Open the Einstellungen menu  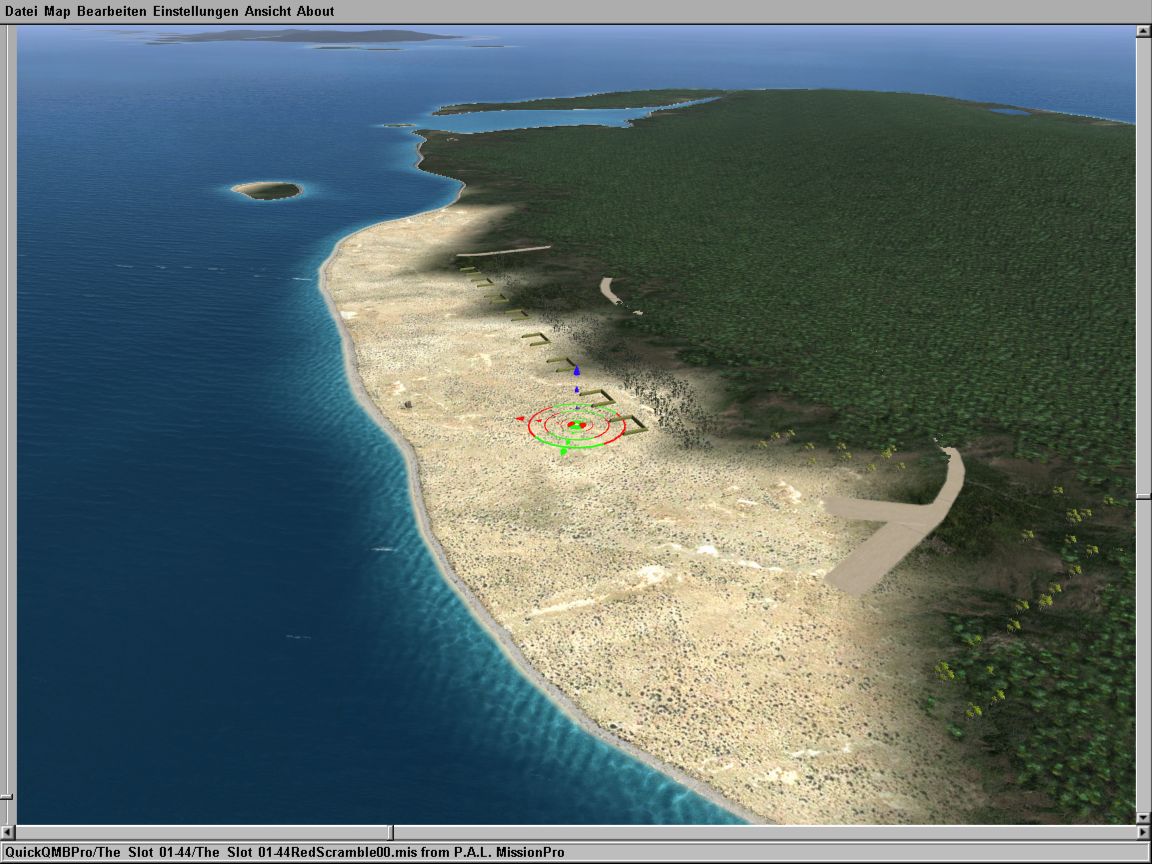[195, 11]
